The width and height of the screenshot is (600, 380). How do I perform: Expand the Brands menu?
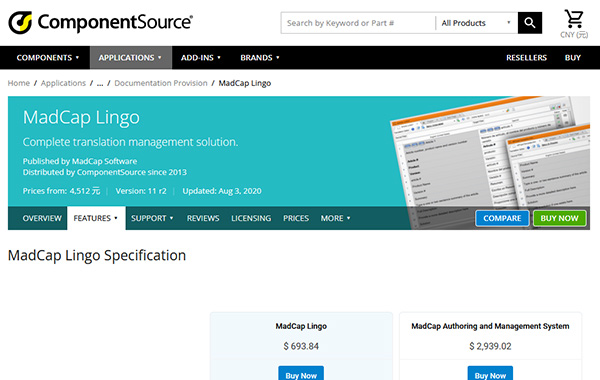coord(260,58)
